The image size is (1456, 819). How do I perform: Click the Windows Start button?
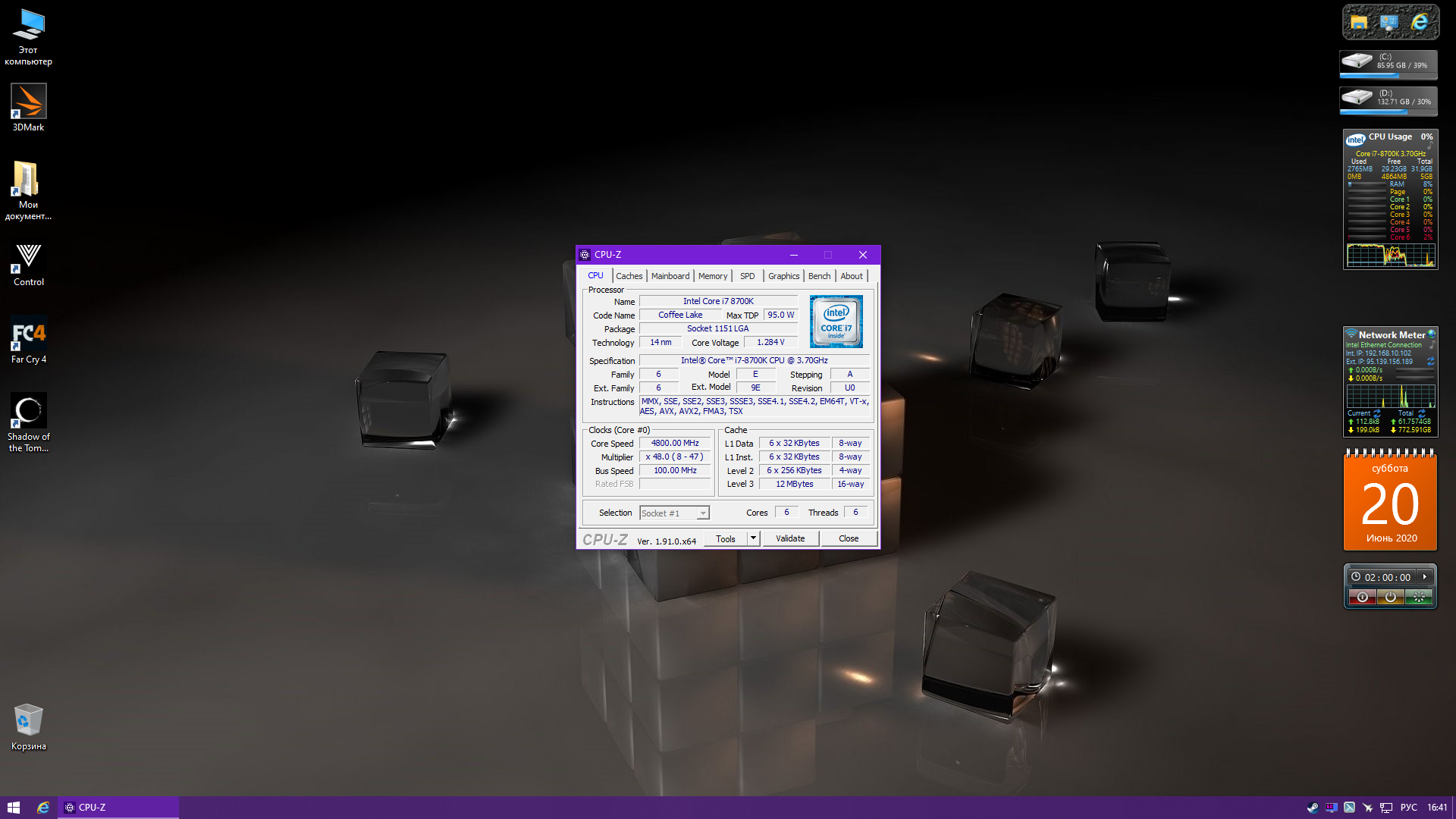[x=13, y=808]
